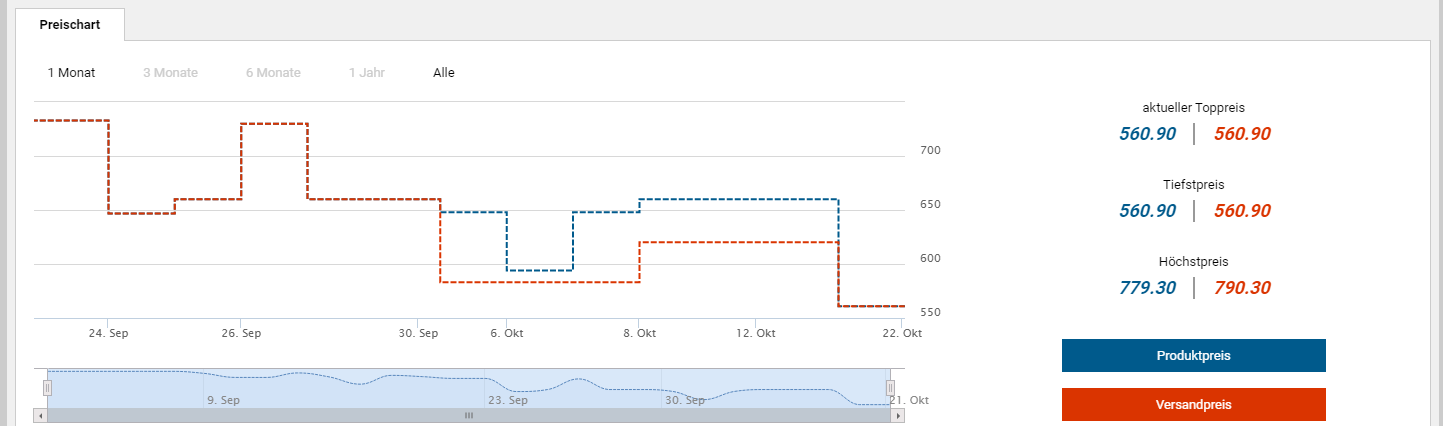This screenshot has height=426, width=1443.
Task: Click the right navigator range handle
Action: pyautogui.click(x=889, y=388)
